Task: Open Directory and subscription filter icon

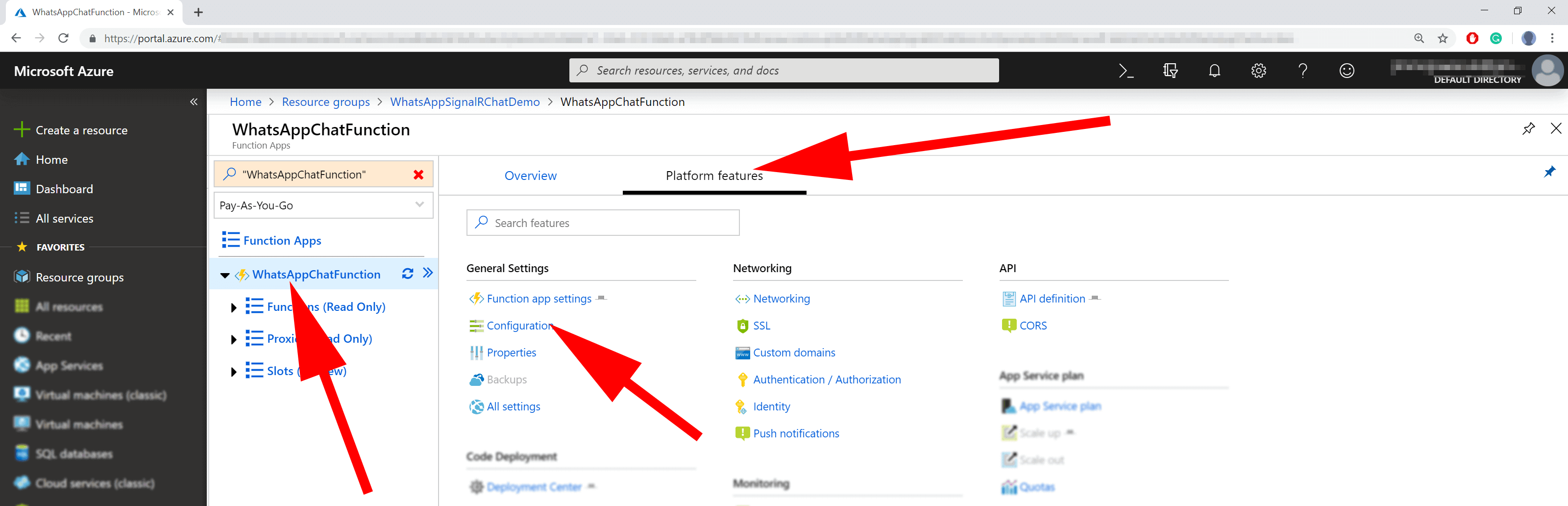Action: pyautogui.click(x=1170, y=71)
